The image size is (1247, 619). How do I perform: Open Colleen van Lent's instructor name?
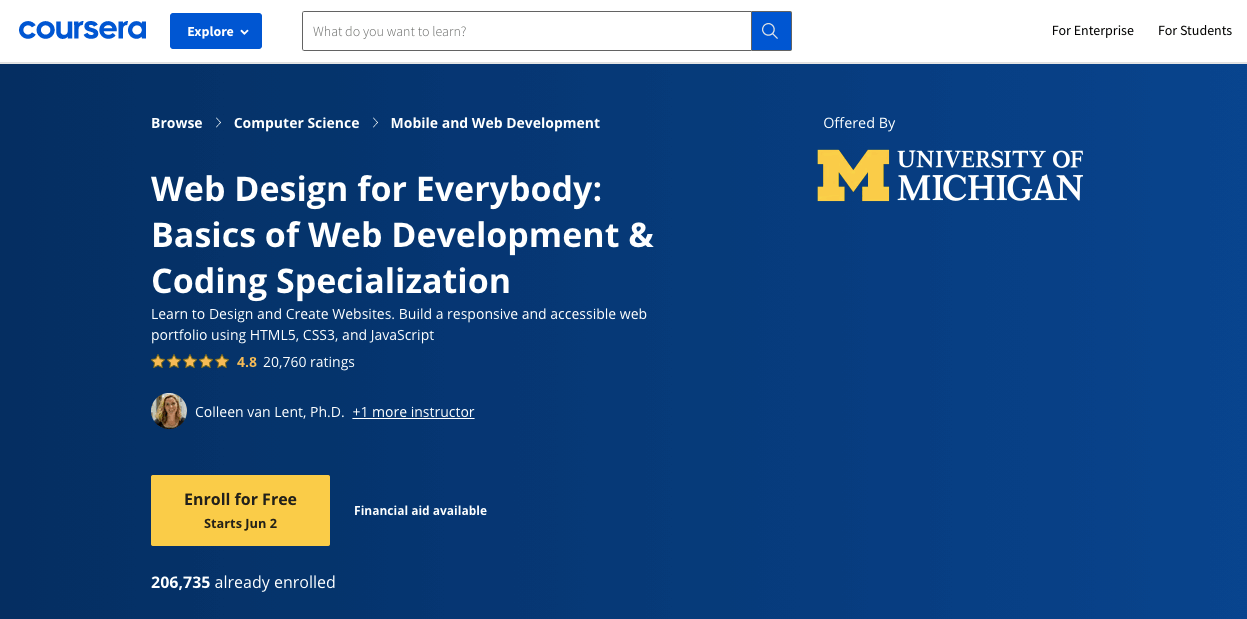pos(269,412)
